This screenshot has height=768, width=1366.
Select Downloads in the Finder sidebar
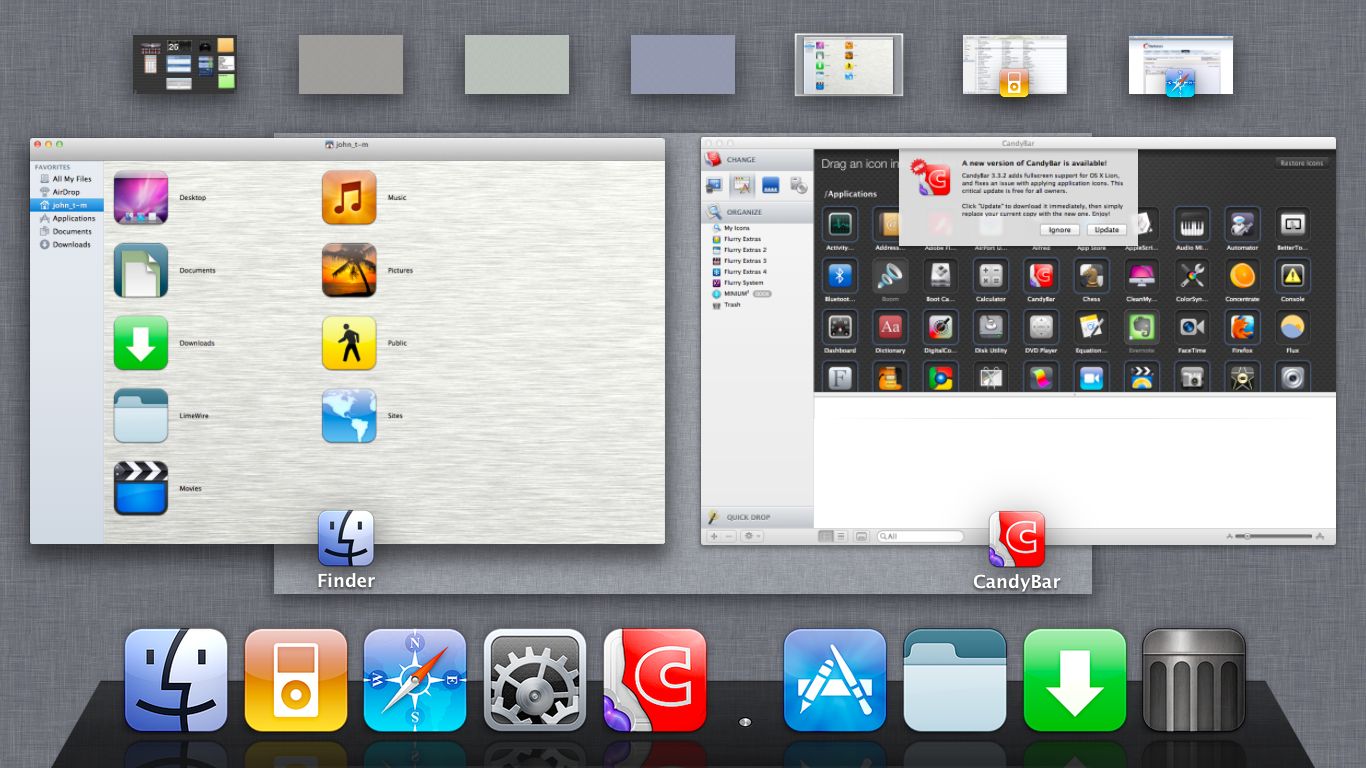point(66,244)
